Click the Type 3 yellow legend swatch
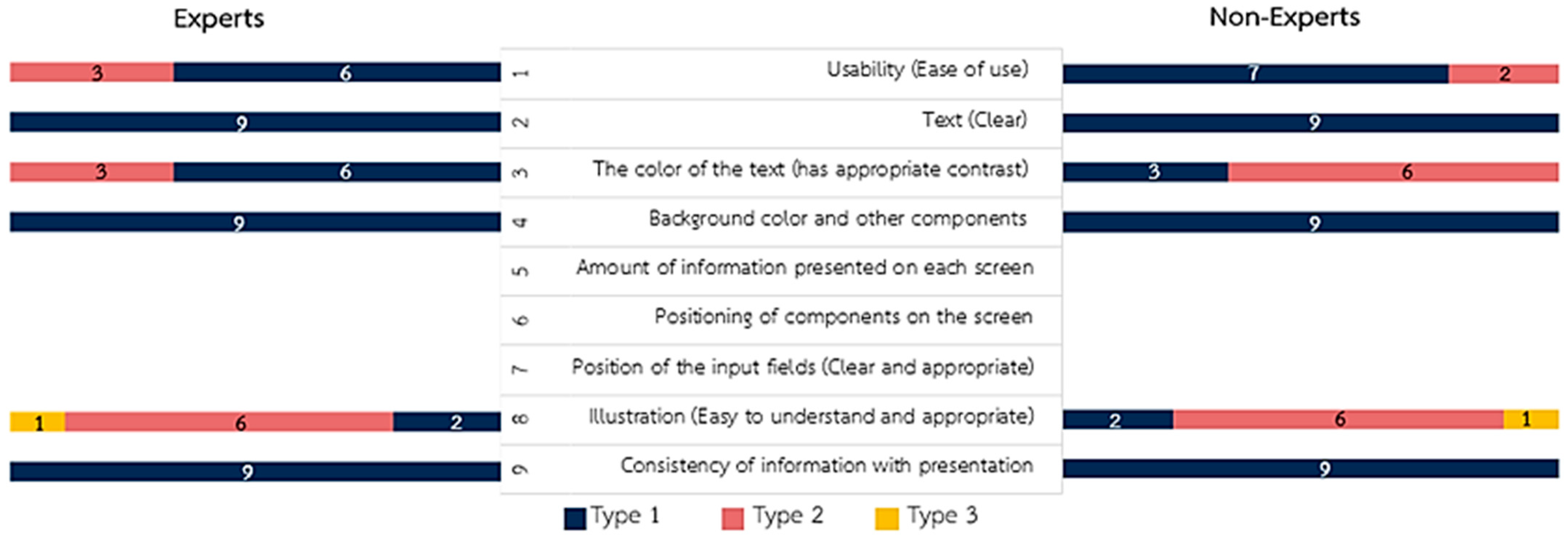Viewport: 1568px width, 536px height. [886, 518]
